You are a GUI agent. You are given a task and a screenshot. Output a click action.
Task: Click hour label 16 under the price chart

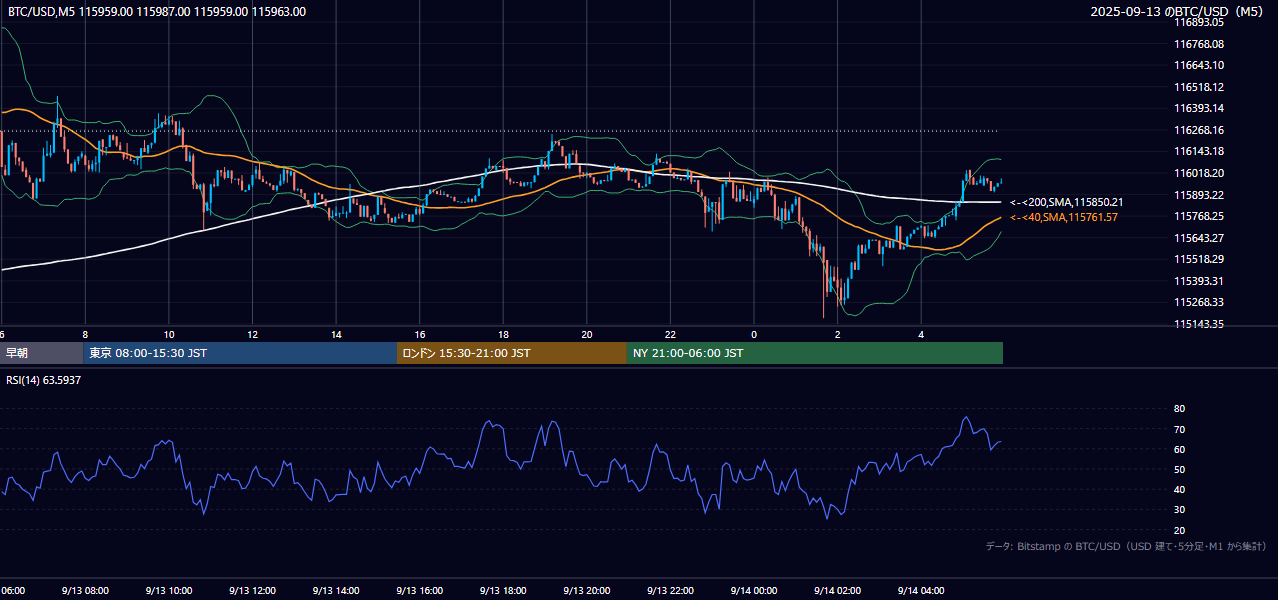(x=420, y=335)
